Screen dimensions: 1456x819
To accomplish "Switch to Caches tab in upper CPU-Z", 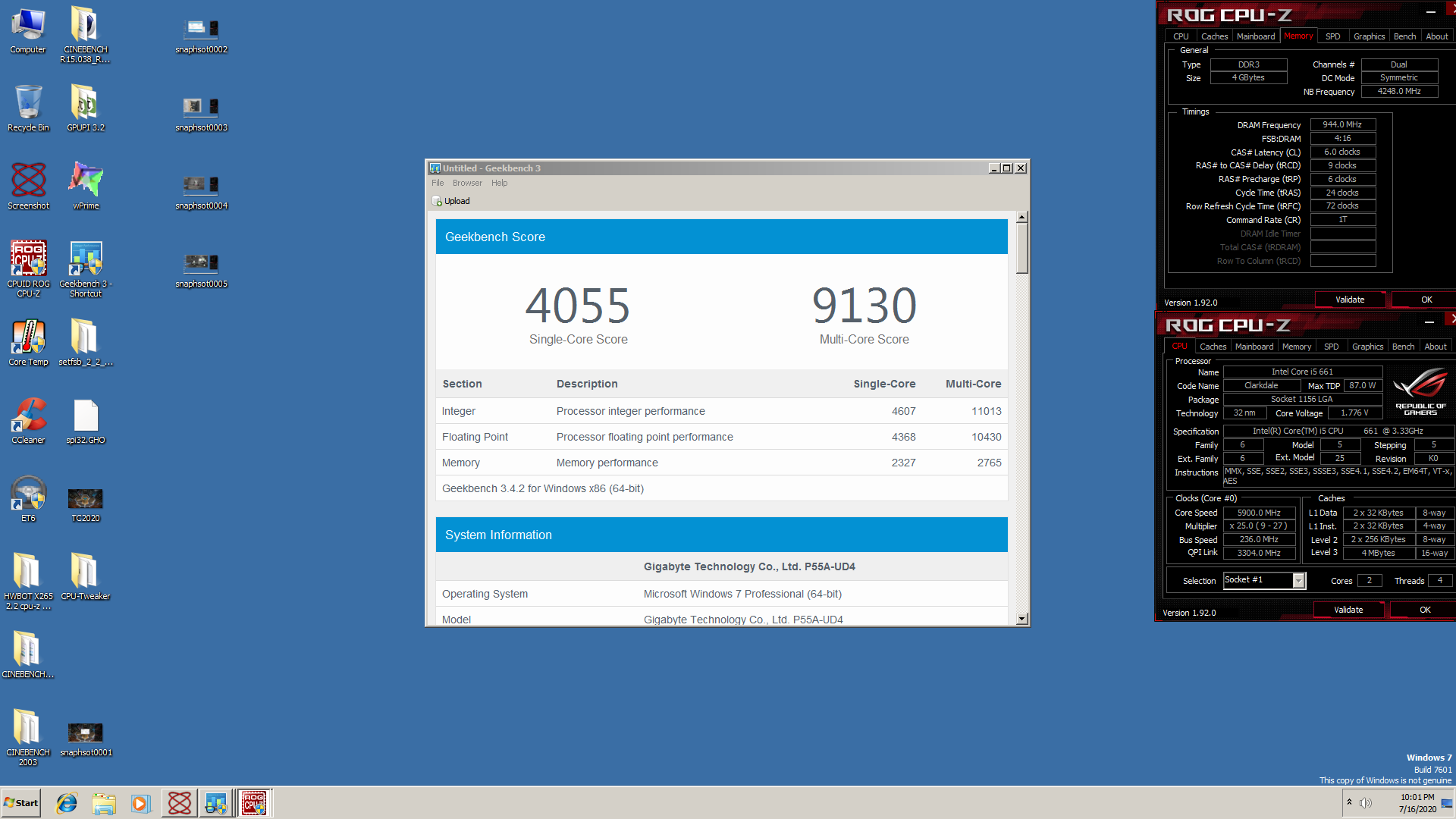I will pos(1214,36).
